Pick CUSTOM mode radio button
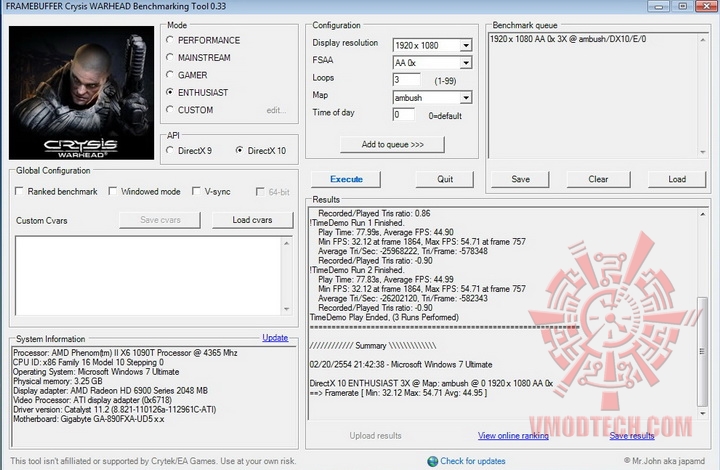The width and height of the screenshot is (720, 470). pos(170,110)
